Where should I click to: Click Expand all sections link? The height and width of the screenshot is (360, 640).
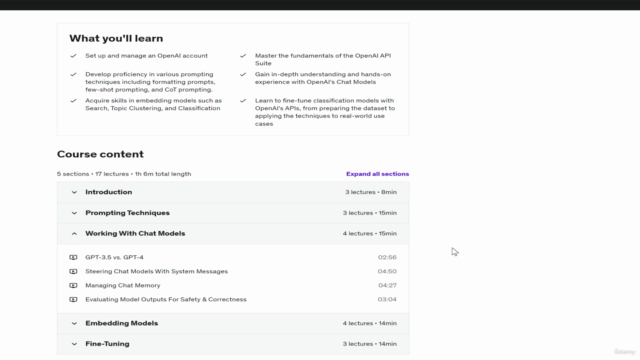[378, 174]
